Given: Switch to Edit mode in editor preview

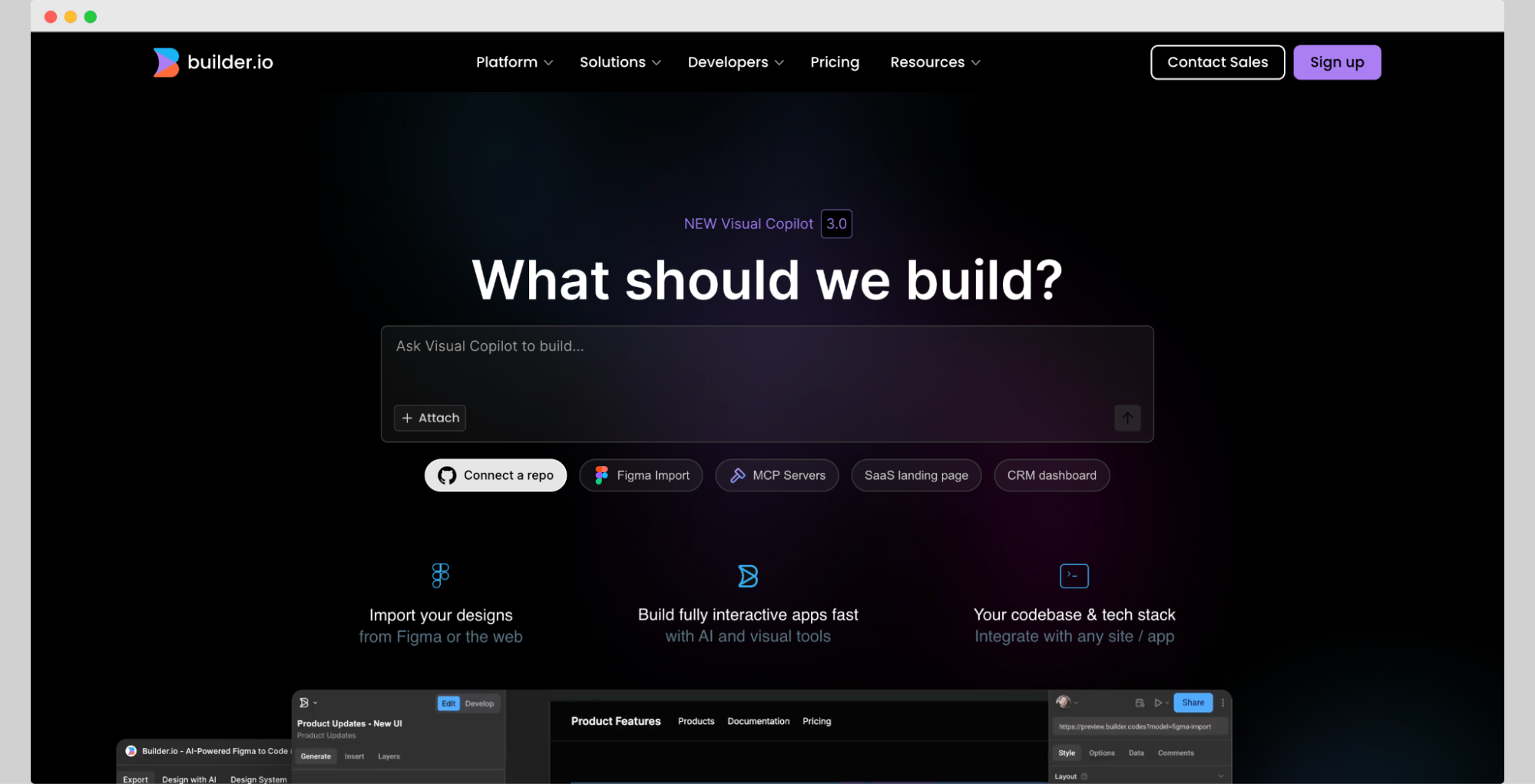Looking at the screenshot, I should (448, 703).
